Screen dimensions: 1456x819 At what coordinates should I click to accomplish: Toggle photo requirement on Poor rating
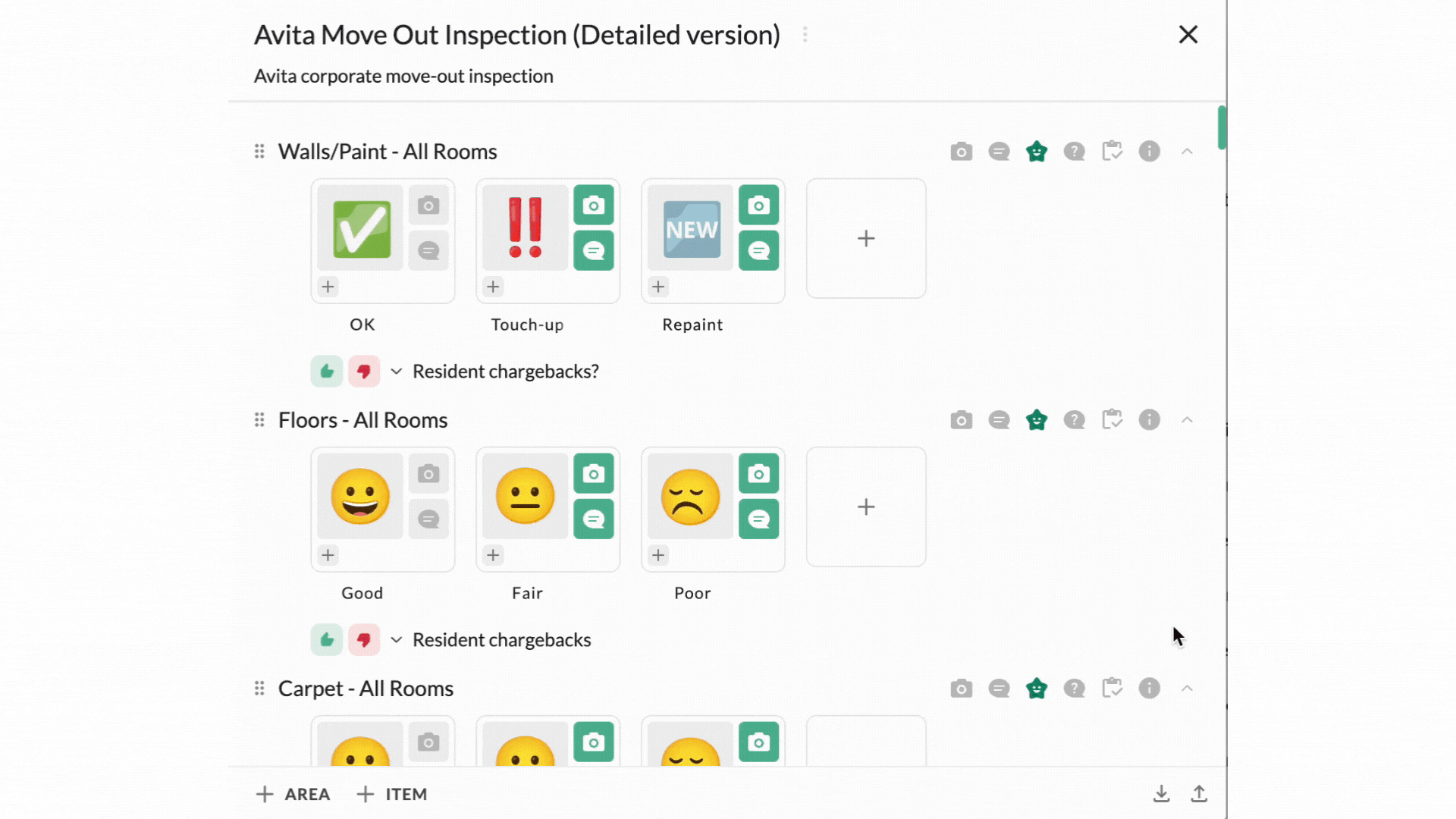(x=759, y=474)
